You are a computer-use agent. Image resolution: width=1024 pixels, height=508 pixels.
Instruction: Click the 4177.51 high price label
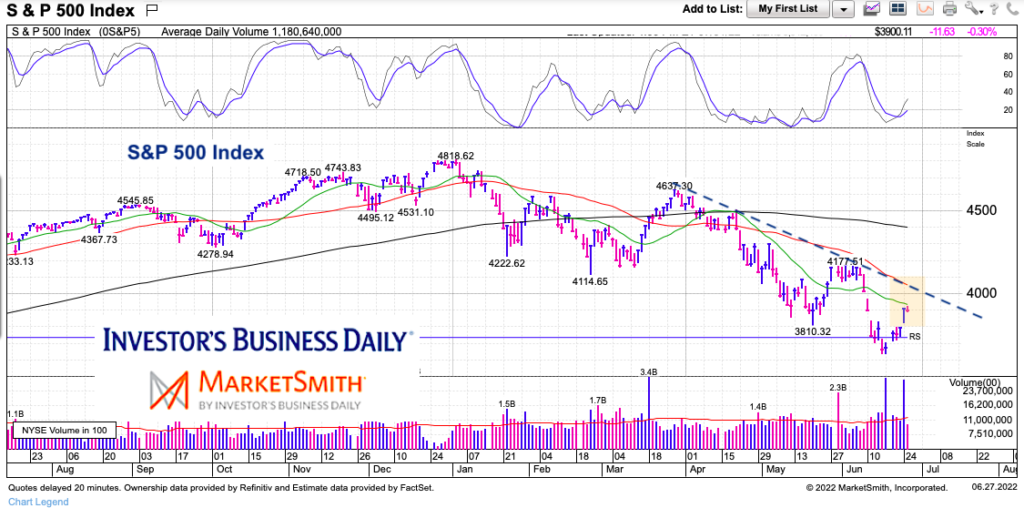point(846,261)
